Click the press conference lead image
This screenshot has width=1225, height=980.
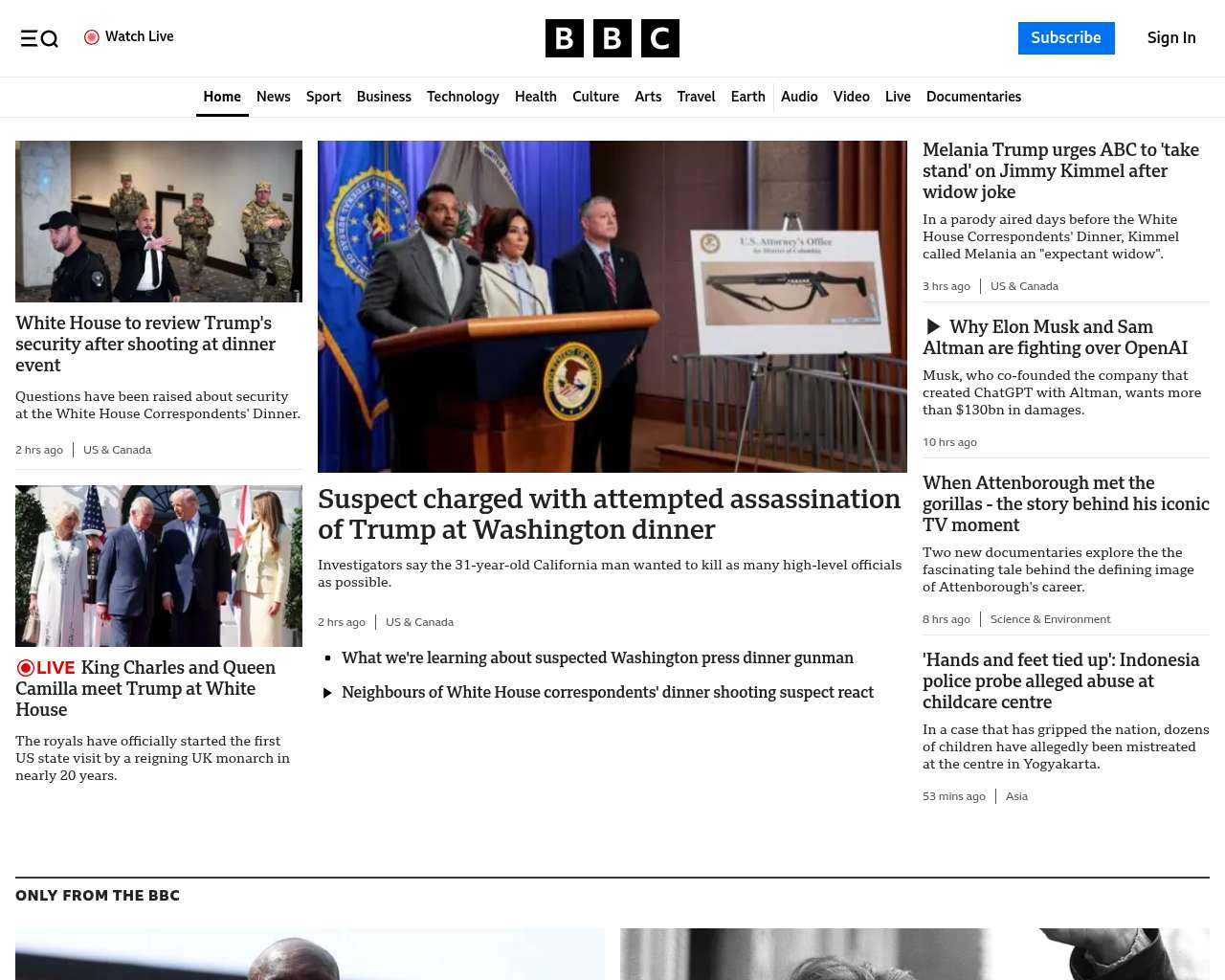pos(612,306)
